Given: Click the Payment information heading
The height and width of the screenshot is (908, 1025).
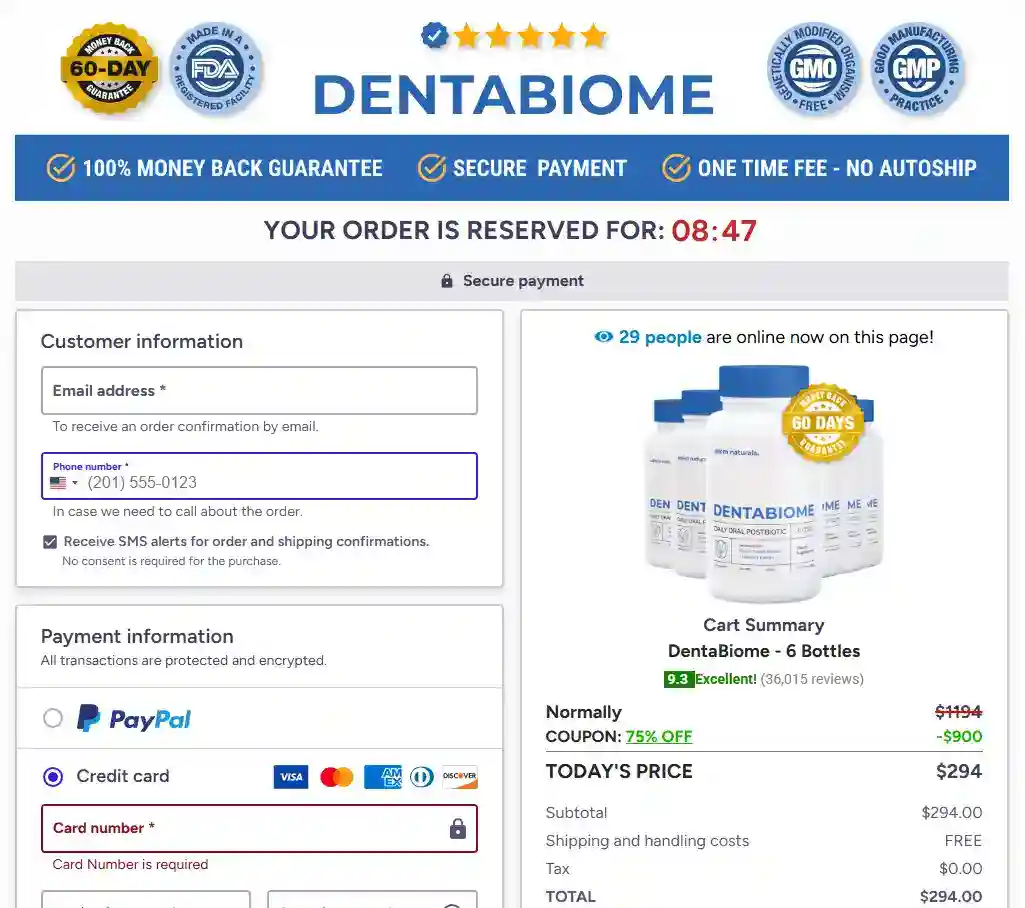Looking at the screenshot, I should [x=137, y=636].
